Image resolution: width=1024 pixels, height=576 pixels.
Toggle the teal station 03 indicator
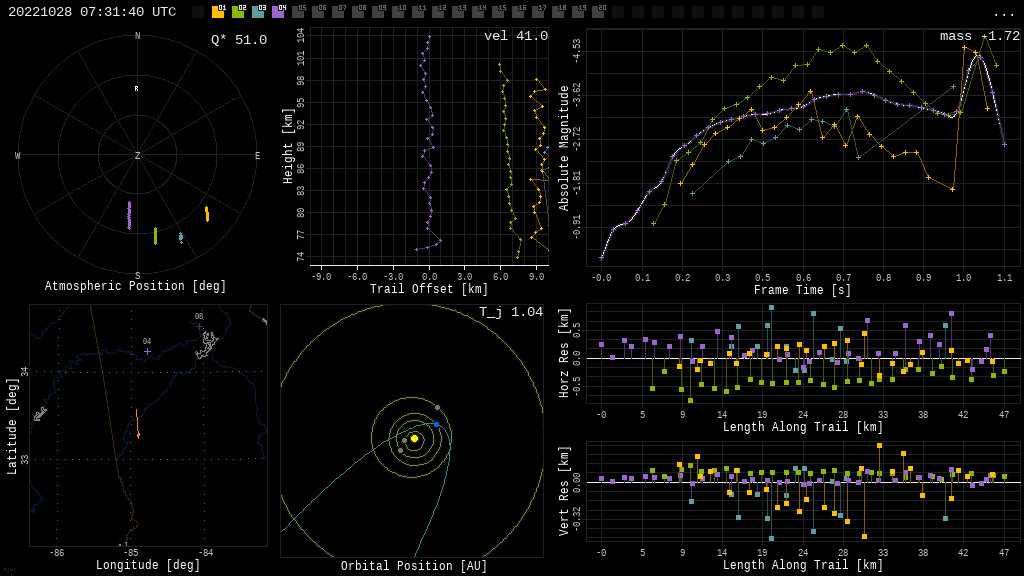click(258, 12)
